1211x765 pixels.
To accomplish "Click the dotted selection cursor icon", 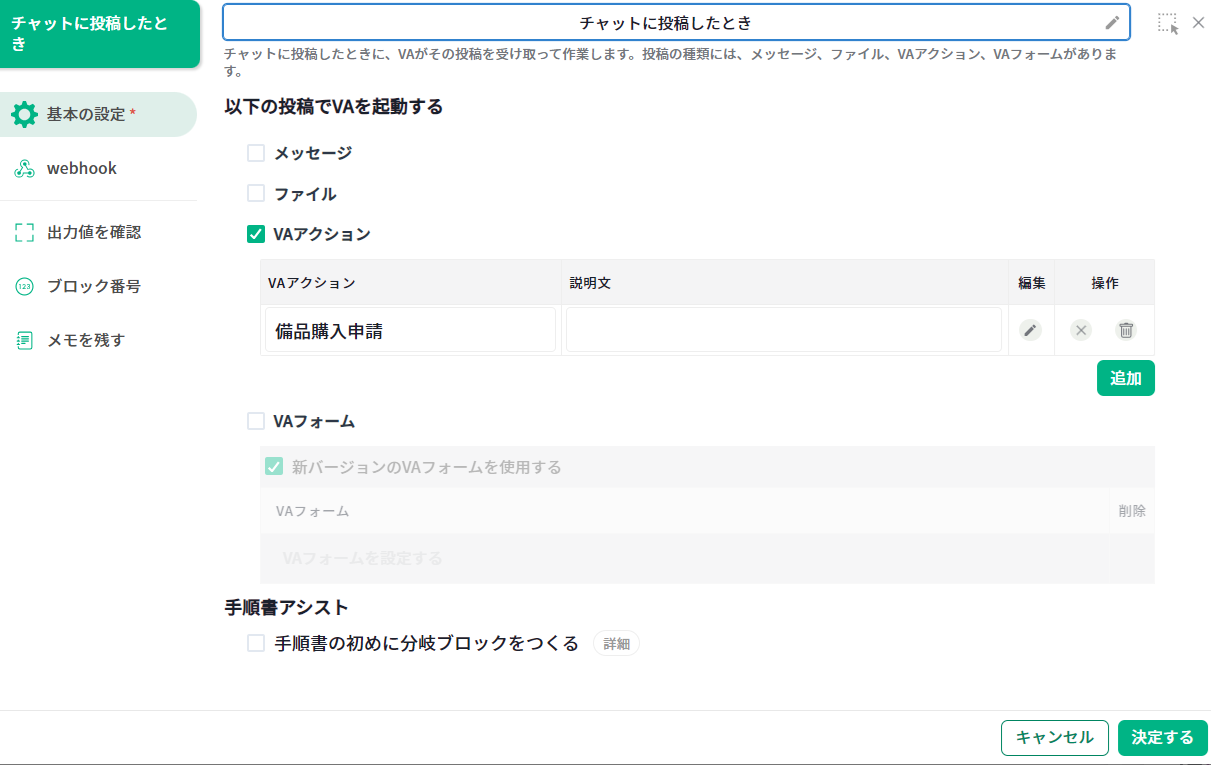I will (x=1168, y=23).
